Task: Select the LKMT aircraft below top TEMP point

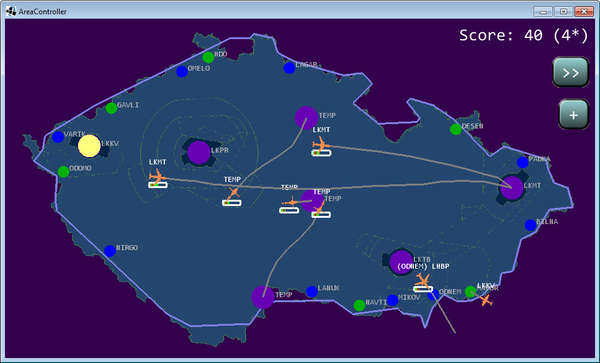Action: pos(321,145)
